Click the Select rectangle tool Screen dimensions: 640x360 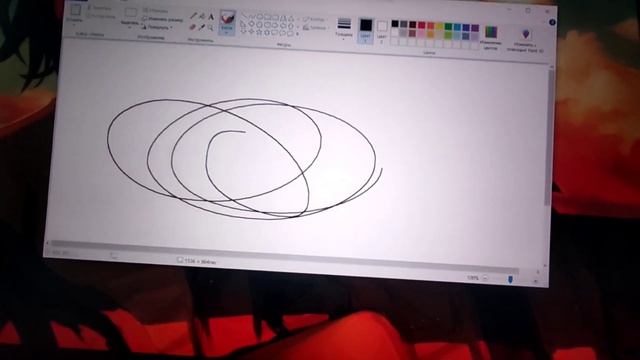point(131,13)
